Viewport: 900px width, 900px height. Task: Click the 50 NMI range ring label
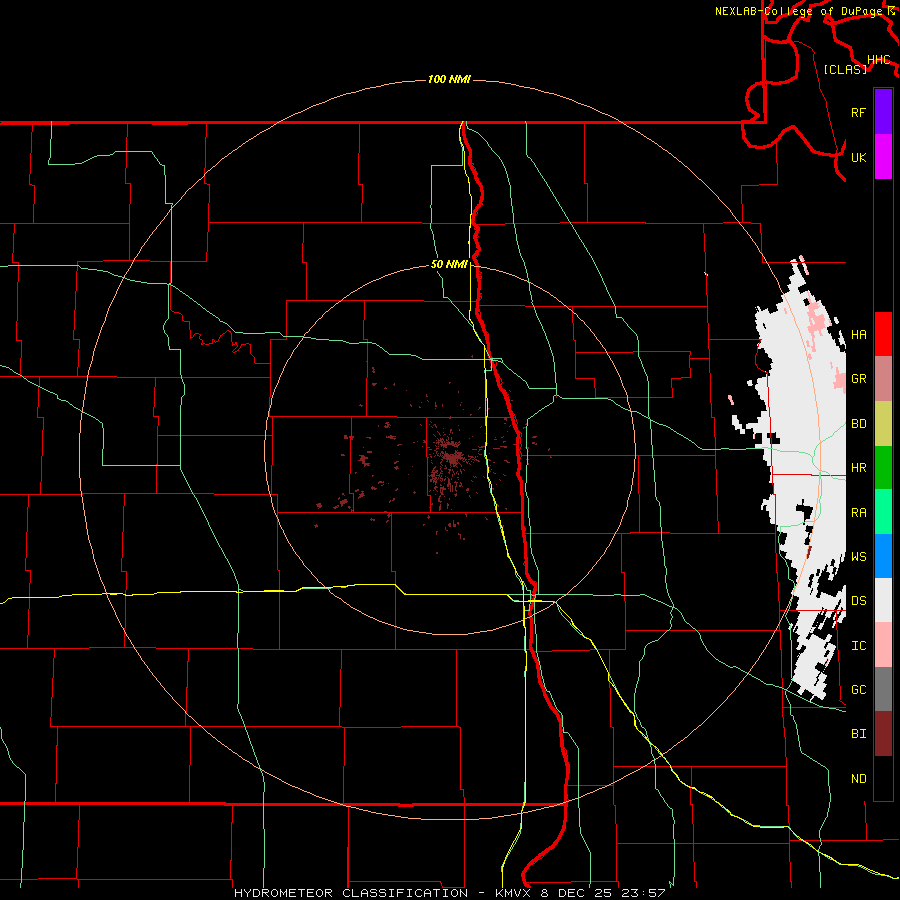(449, 265)
